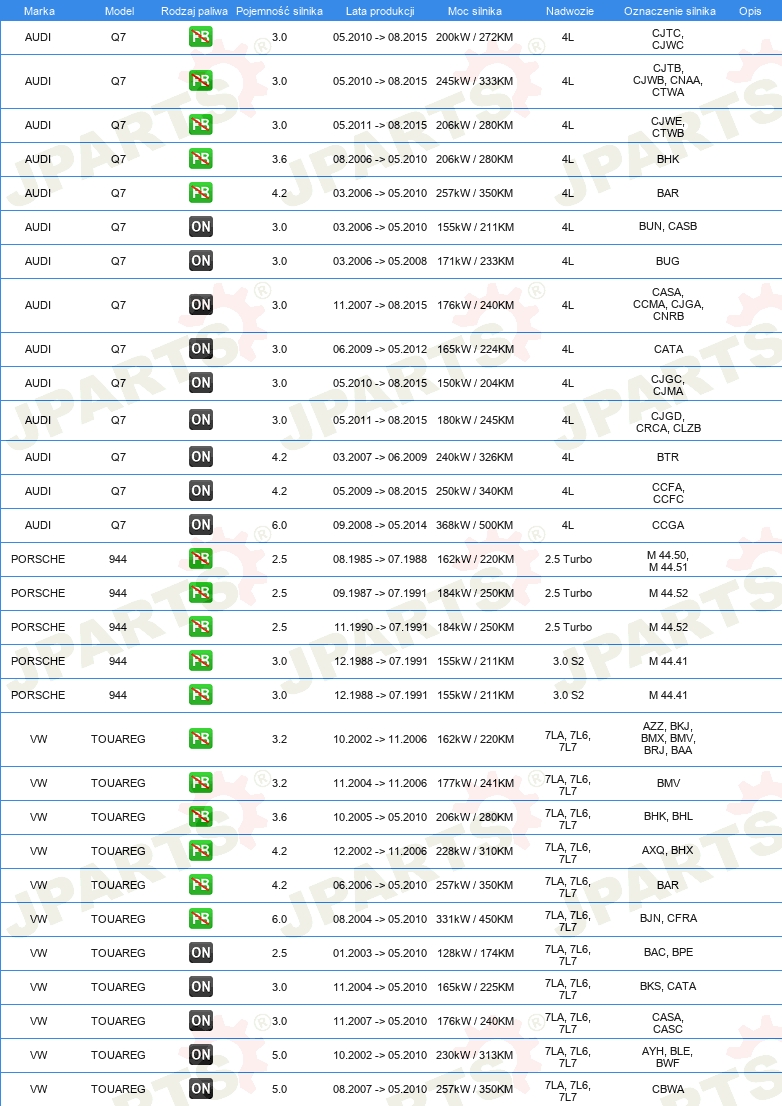Click the petrol icon in the Touareg 06.2006 BAR row

201,885
